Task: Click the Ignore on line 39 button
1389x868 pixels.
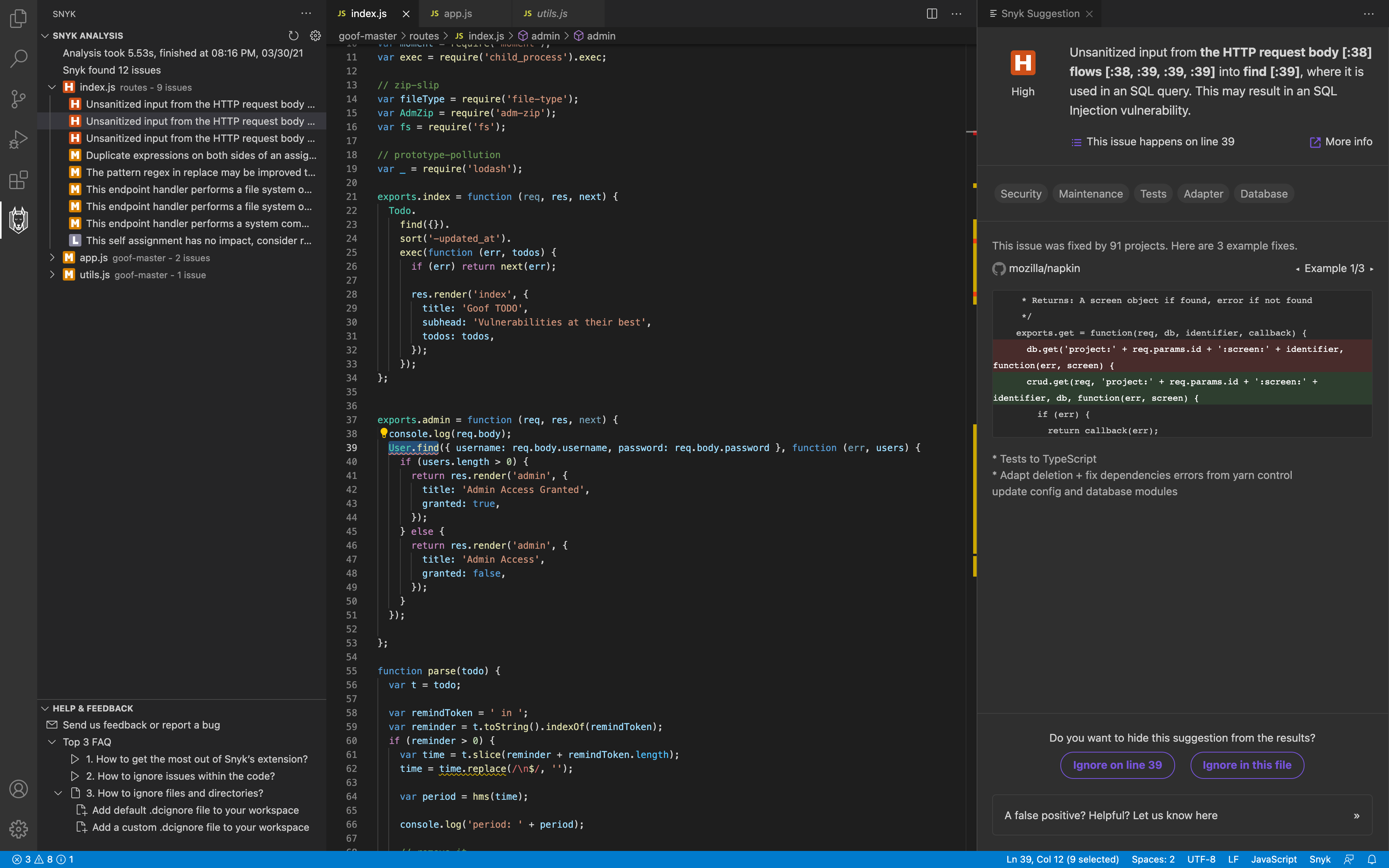Action: [1116, 764]
